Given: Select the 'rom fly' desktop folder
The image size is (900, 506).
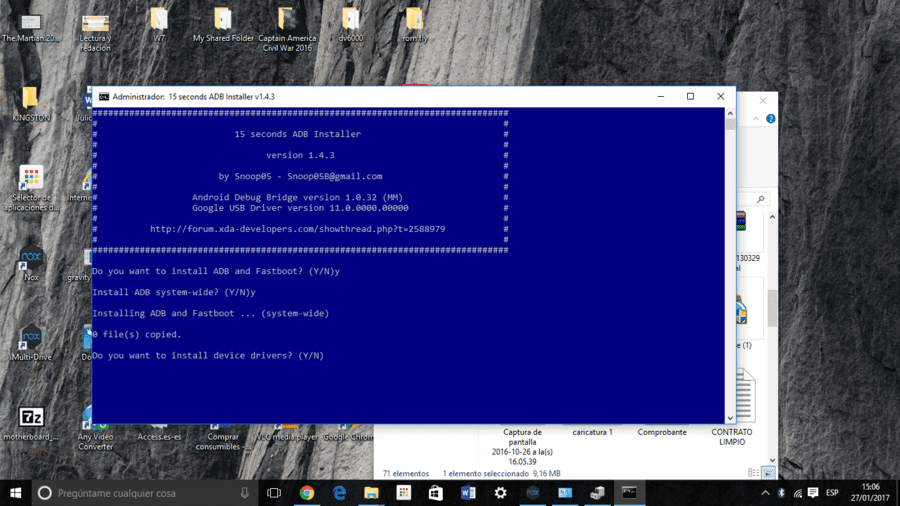Looking at the screenshot, I should [x=414, y=25].
